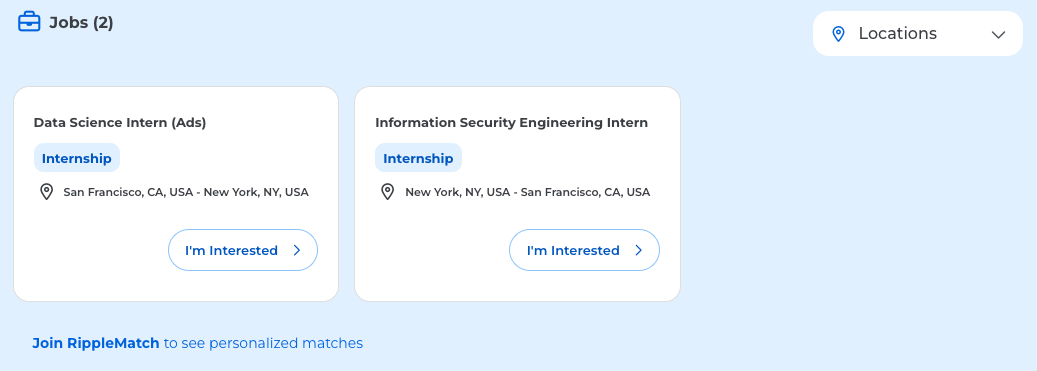
Task: Click the location pin on Information Security card
Action: pos(388,192)
